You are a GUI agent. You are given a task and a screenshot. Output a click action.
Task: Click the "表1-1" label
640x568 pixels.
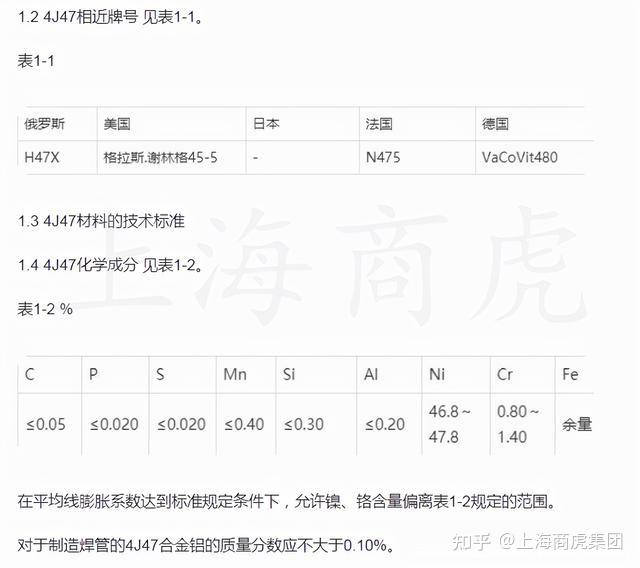coord(36,61)
